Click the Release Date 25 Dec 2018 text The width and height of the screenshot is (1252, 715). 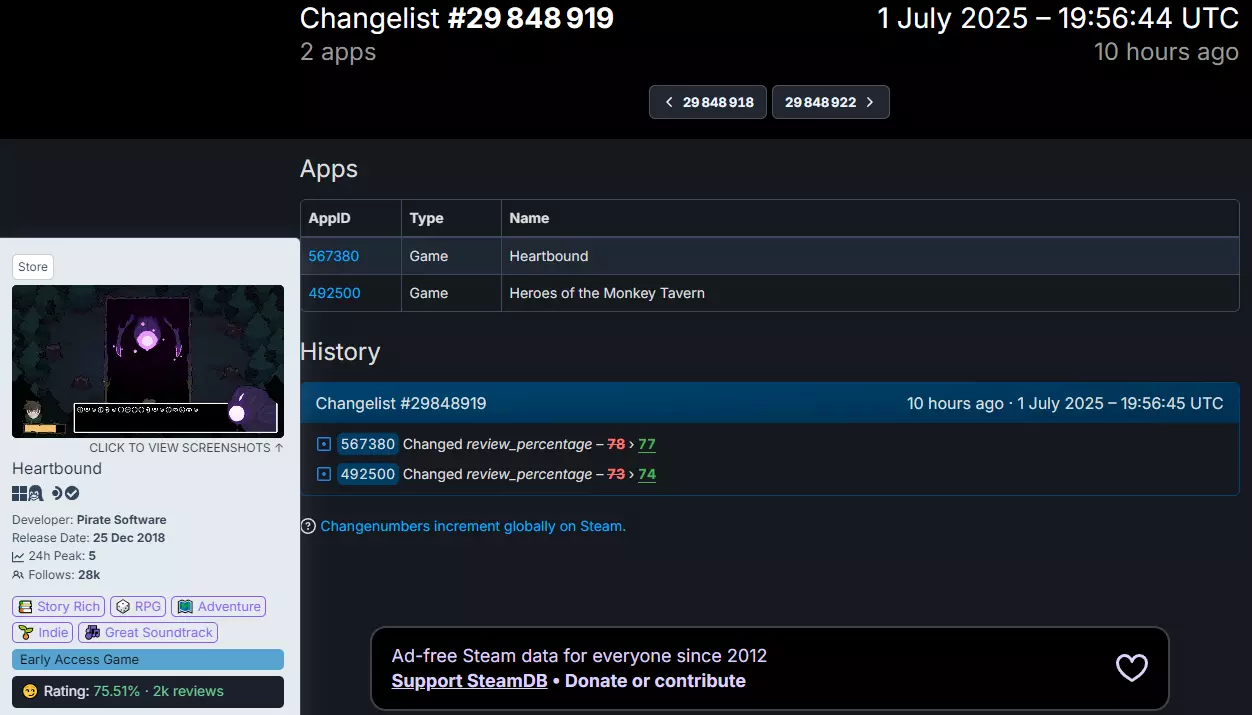pyautogui.click(x=89, y=538)
